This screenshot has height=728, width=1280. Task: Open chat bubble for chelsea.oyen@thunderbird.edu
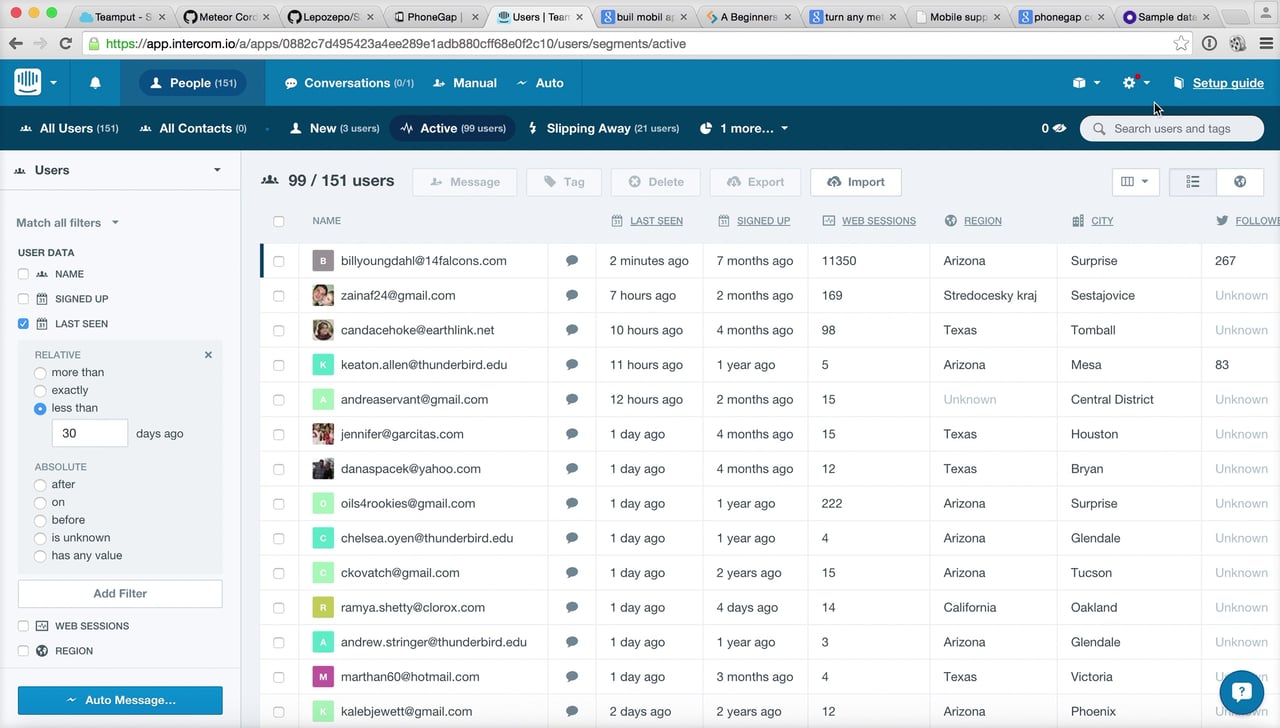(572, 538)
